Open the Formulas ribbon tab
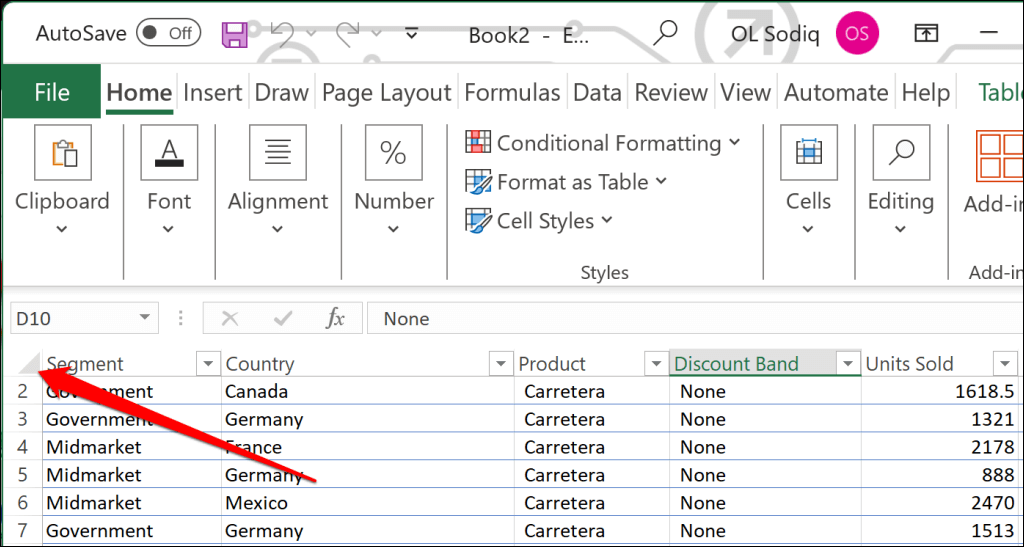The image size is (1024, 547). point(512,93)
